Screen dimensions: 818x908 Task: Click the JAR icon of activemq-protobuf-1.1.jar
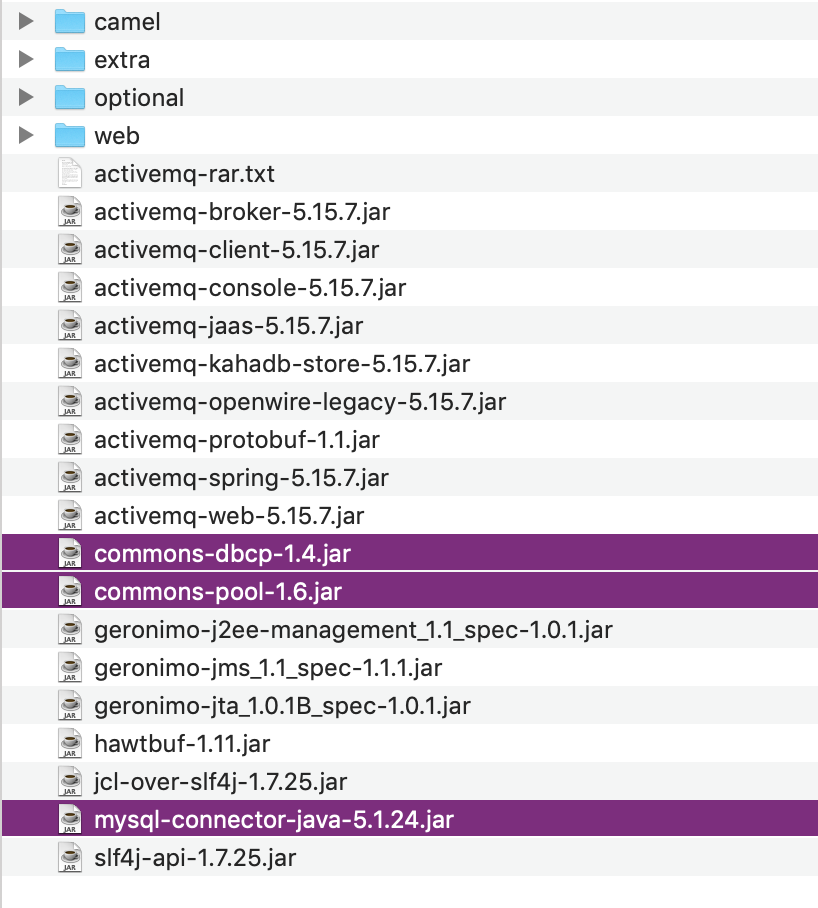click(x=70, y=440)
